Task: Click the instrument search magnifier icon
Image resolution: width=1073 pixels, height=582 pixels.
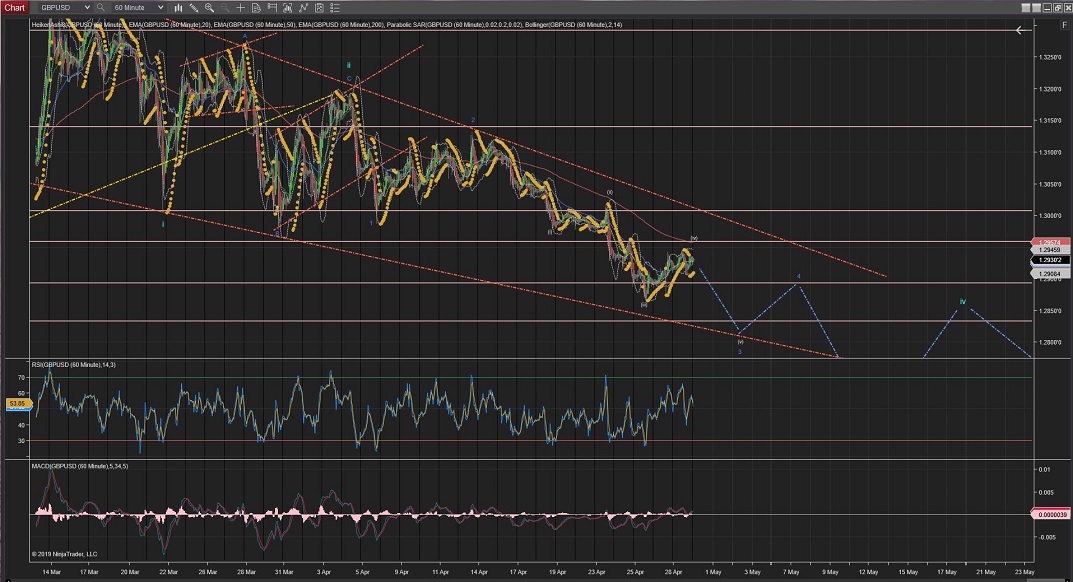Action: pos(101,7)
